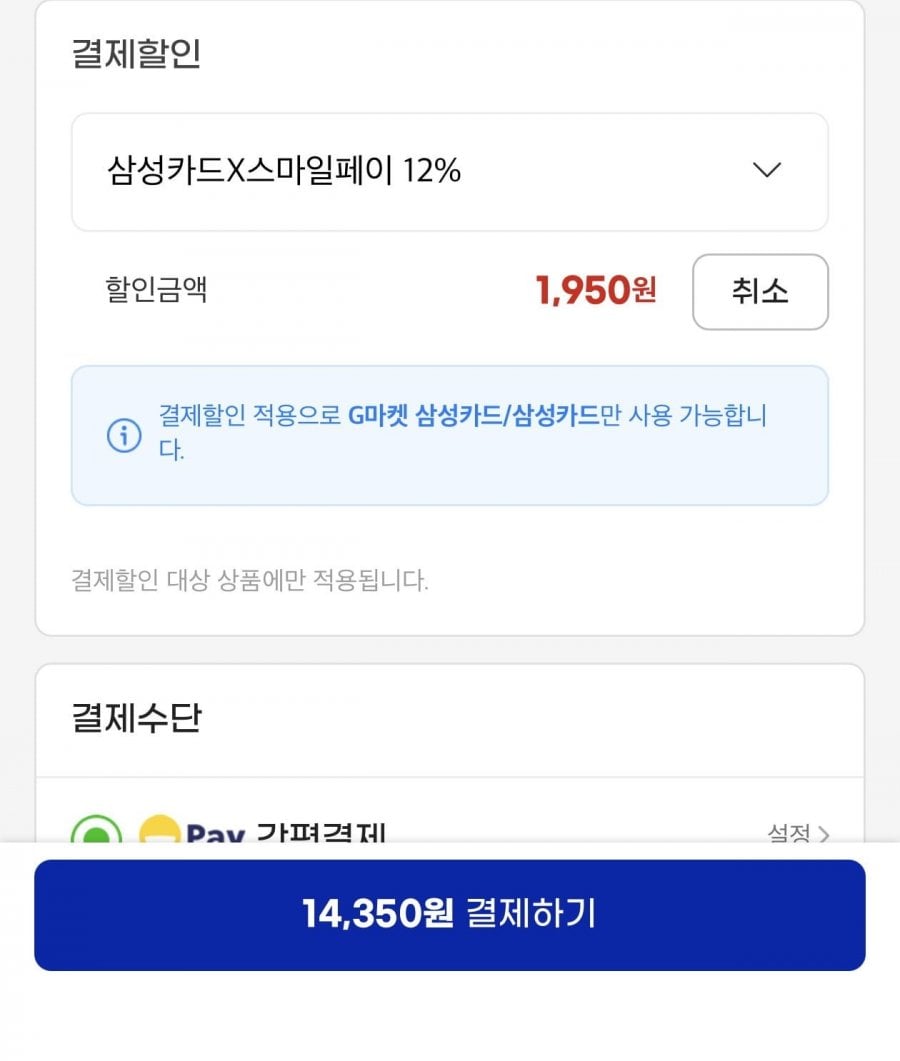The width and height of the screenshot is (900, 1061).
Task: Click the 결제할인 section heading
Action: 137,53
